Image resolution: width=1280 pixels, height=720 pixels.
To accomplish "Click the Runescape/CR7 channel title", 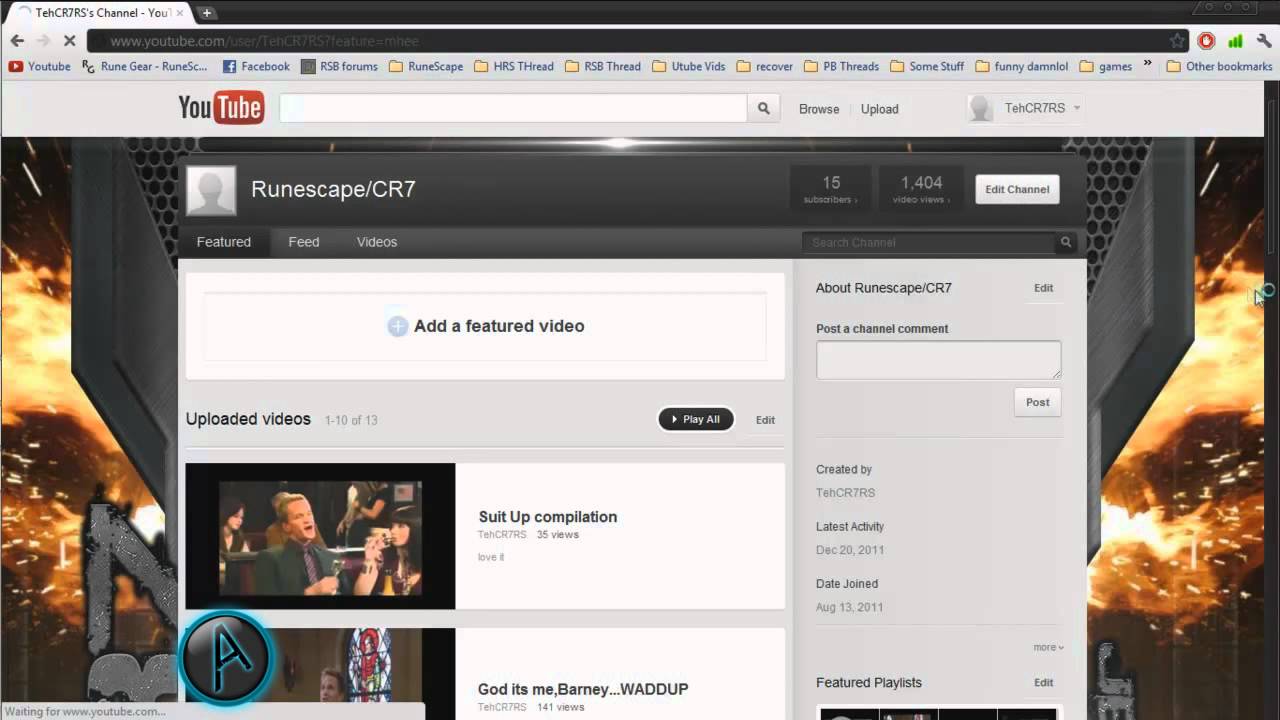I will click(x=333, y=189).
